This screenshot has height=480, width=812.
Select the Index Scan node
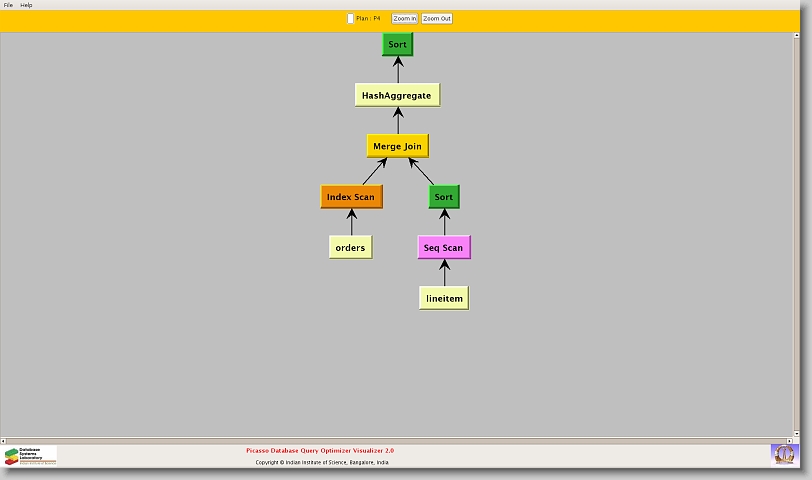click(x=351, y=197)
